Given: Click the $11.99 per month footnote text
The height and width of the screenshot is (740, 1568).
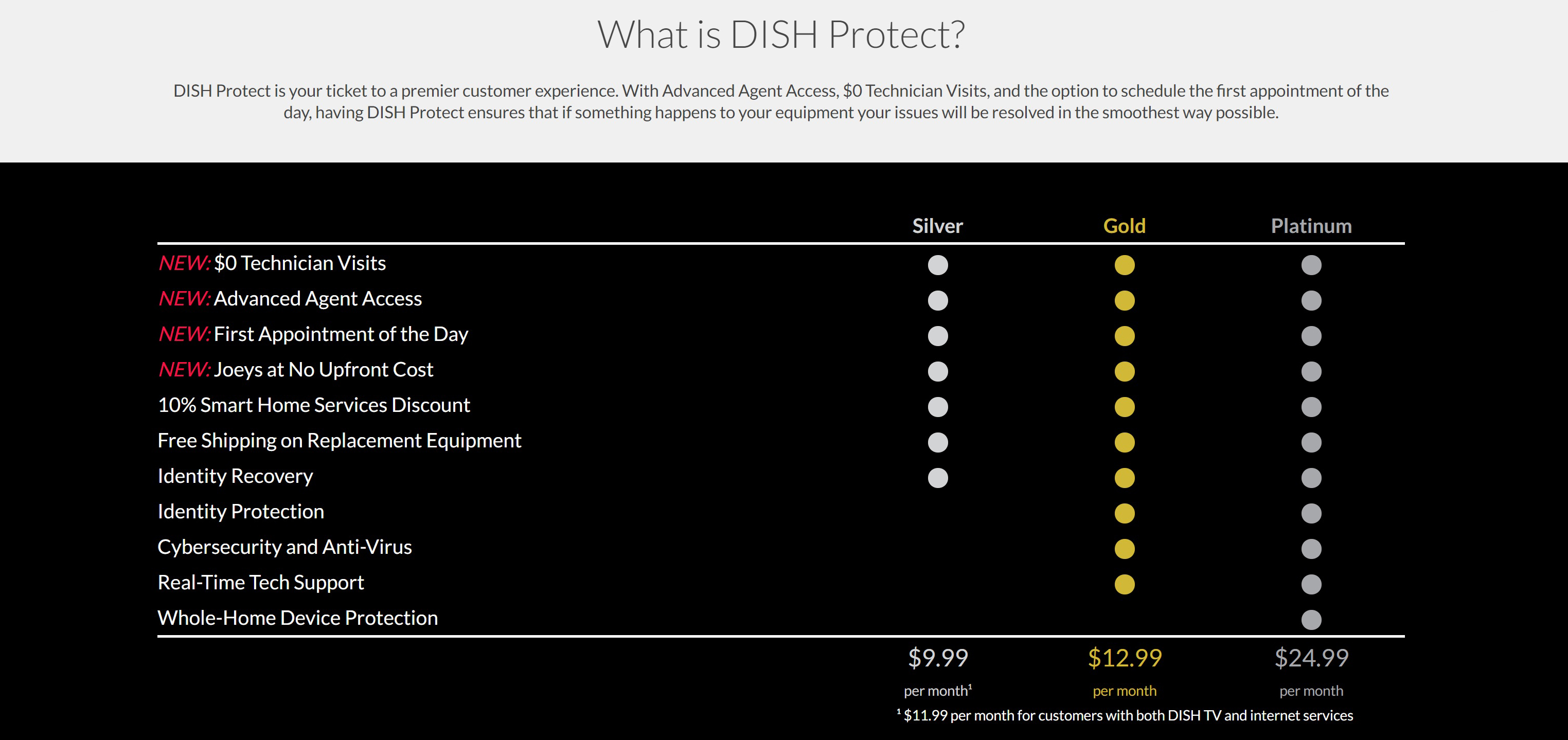Looking at the screenshot, I should click(1127, 715).
